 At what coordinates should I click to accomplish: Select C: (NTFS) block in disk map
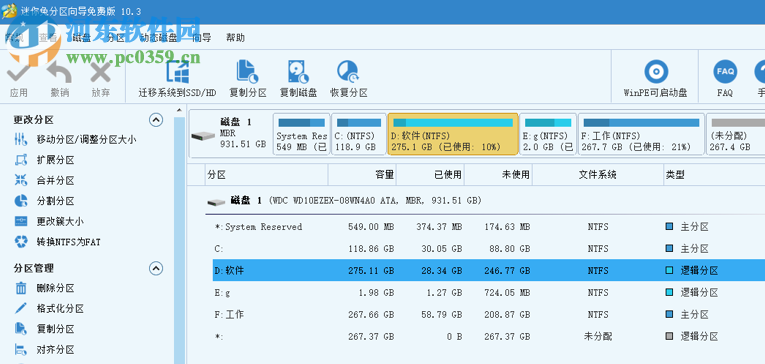pos(359,134)
